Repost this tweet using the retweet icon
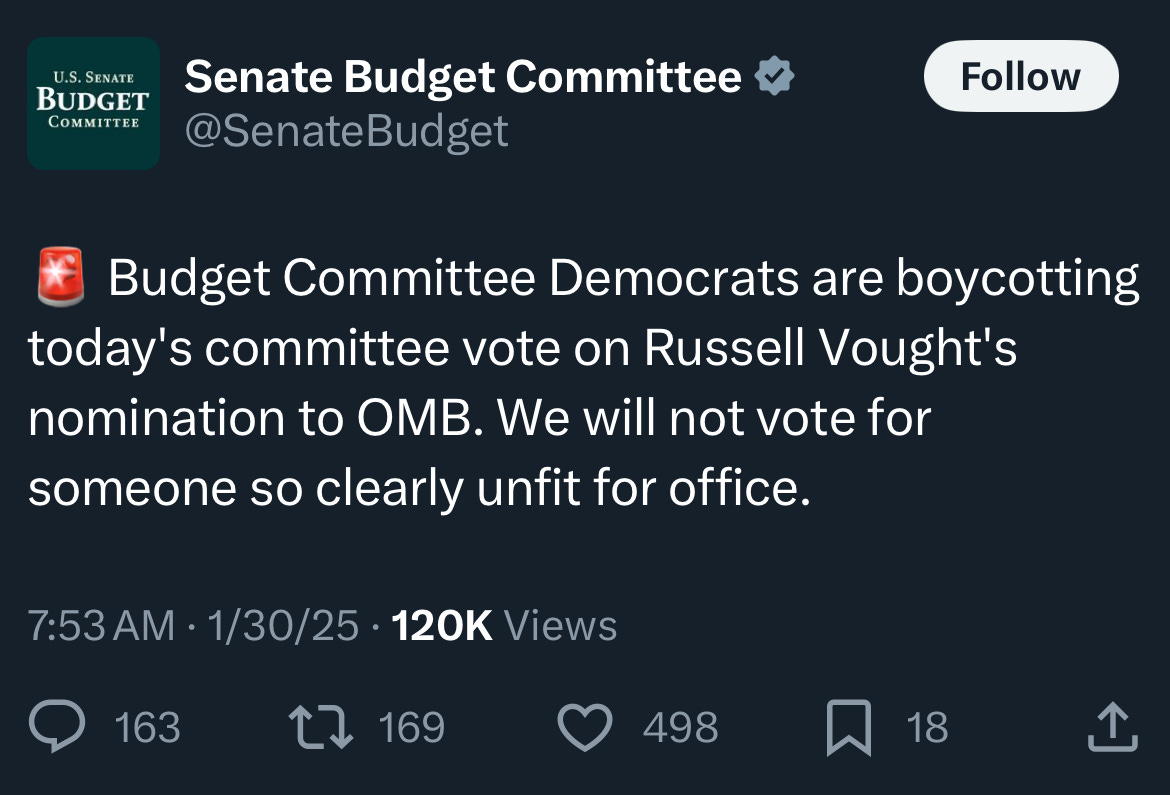This screenshot has width=1170, height=795. tap(321, 726)
